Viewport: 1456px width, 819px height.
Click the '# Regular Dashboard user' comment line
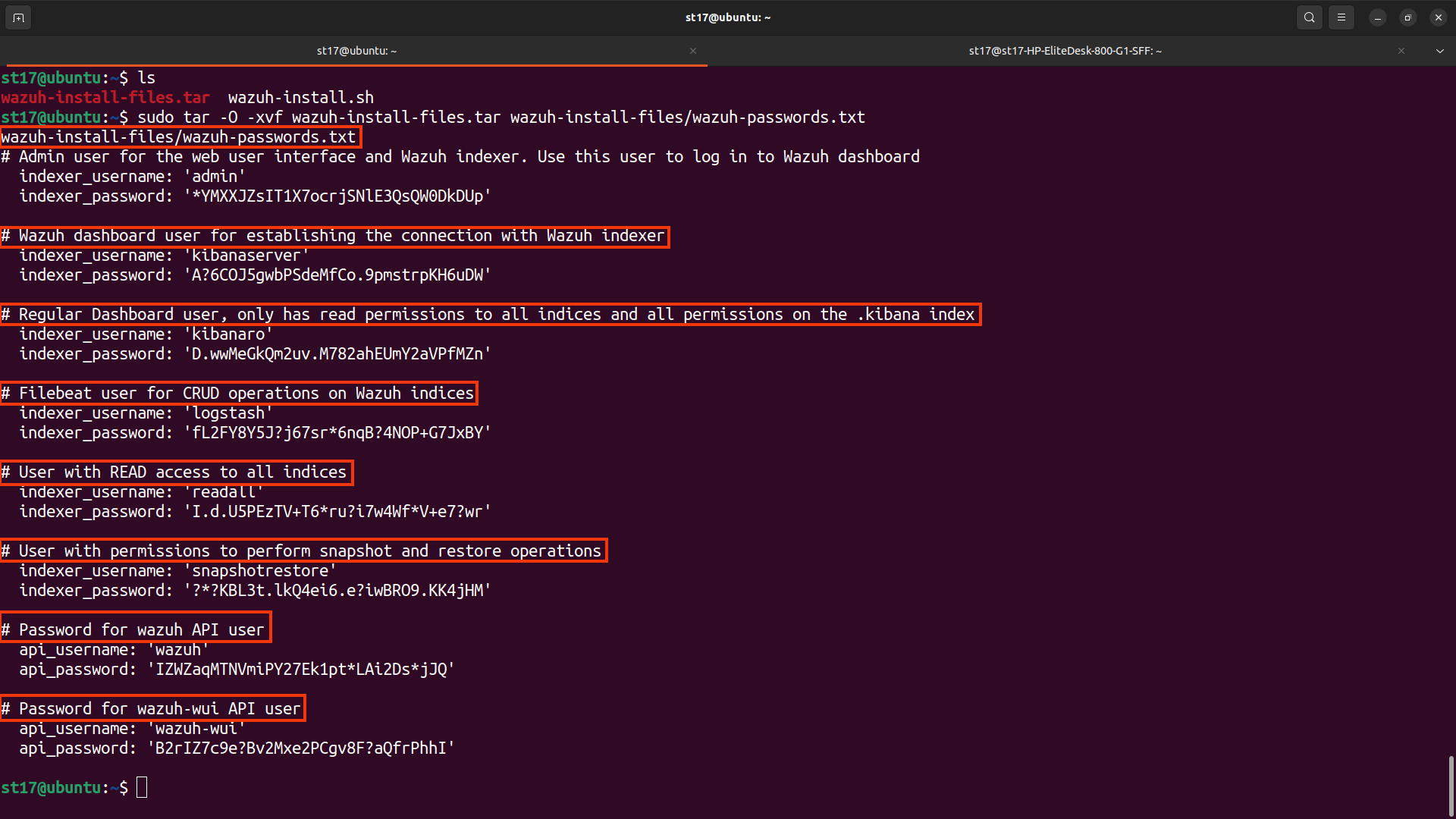coord(488,314)
